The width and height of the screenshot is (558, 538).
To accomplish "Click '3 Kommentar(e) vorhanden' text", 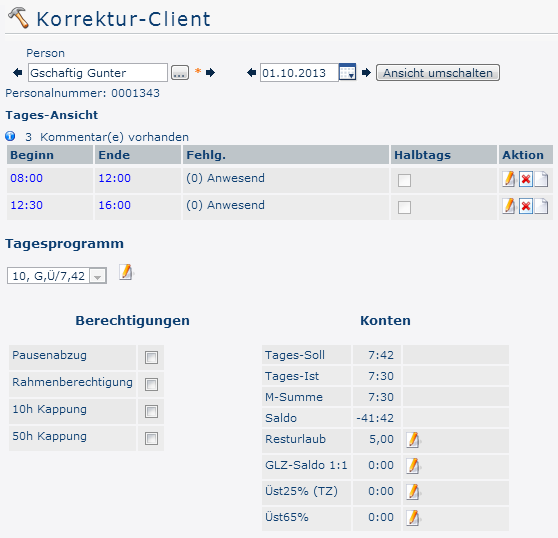I will [x=107, y=137].
